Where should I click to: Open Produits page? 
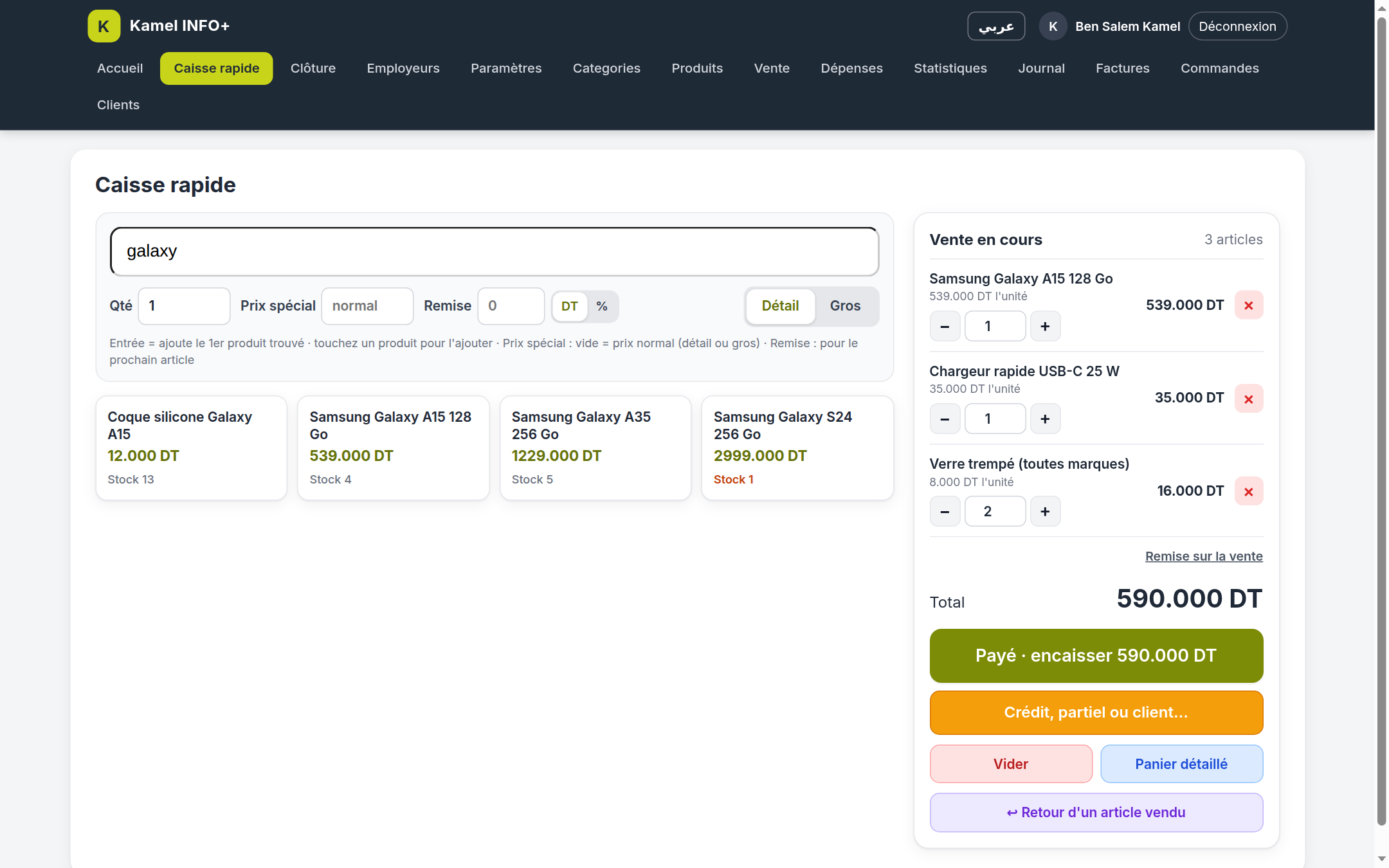click(697, 68)
